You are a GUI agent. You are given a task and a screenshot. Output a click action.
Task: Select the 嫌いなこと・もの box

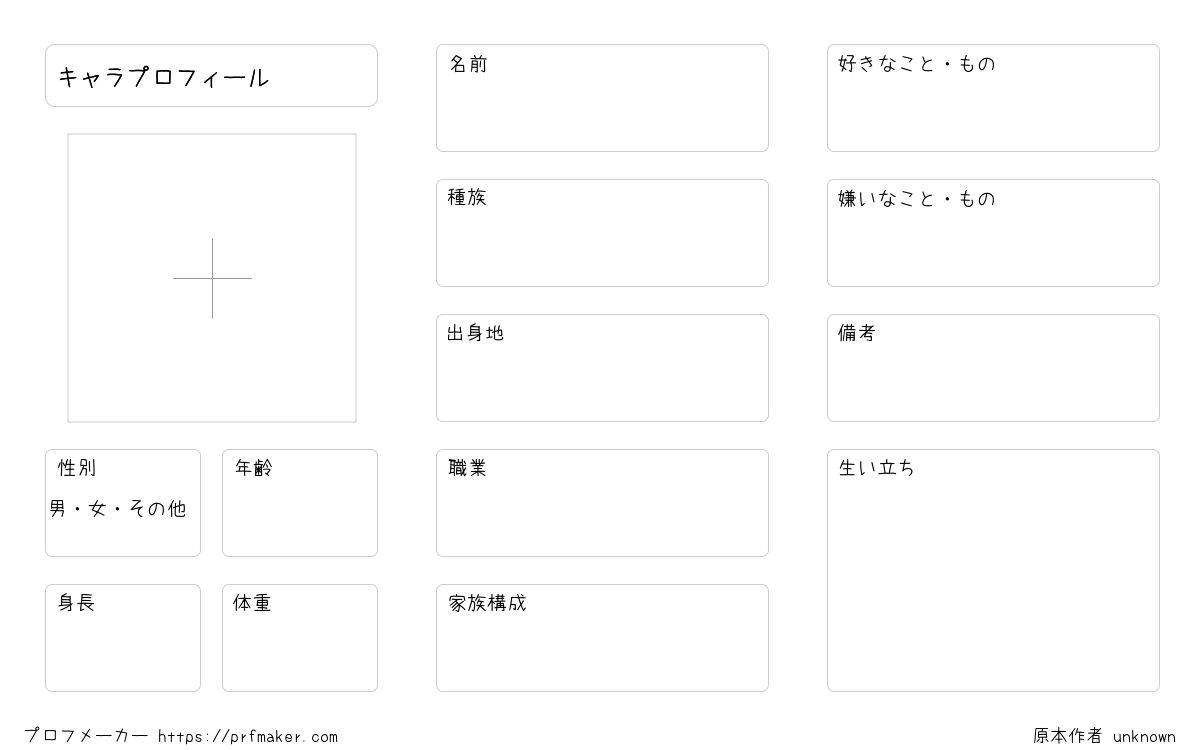coord(993,233)
